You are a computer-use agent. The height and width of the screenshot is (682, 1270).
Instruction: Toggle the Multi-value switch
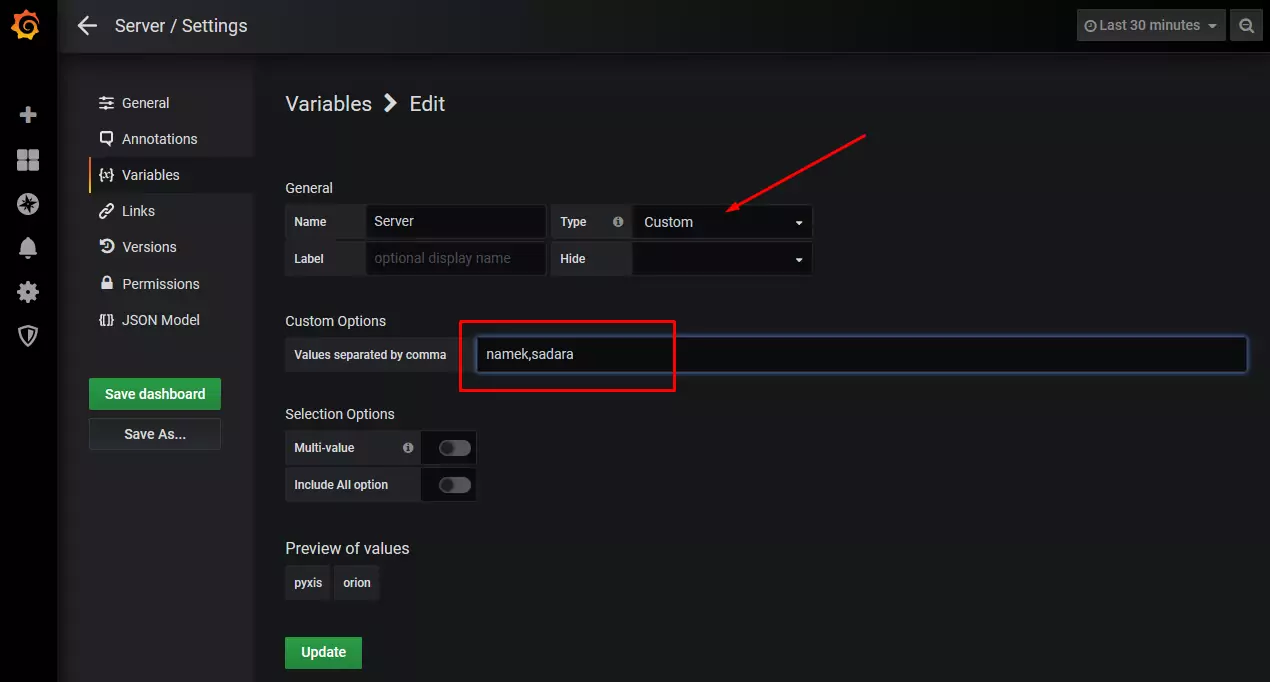(455, 448)
